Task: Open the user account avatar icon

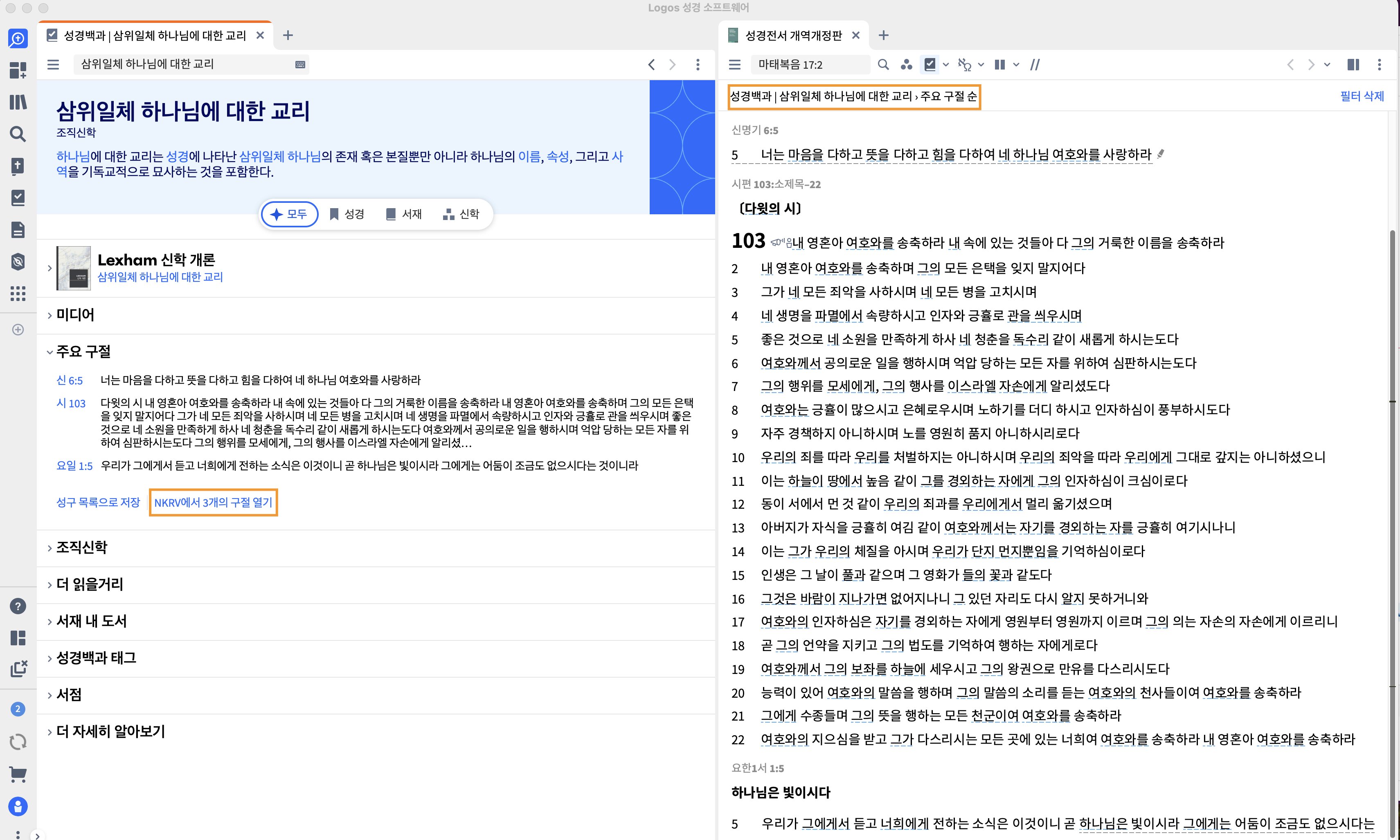Action: (x=18, y=806)
